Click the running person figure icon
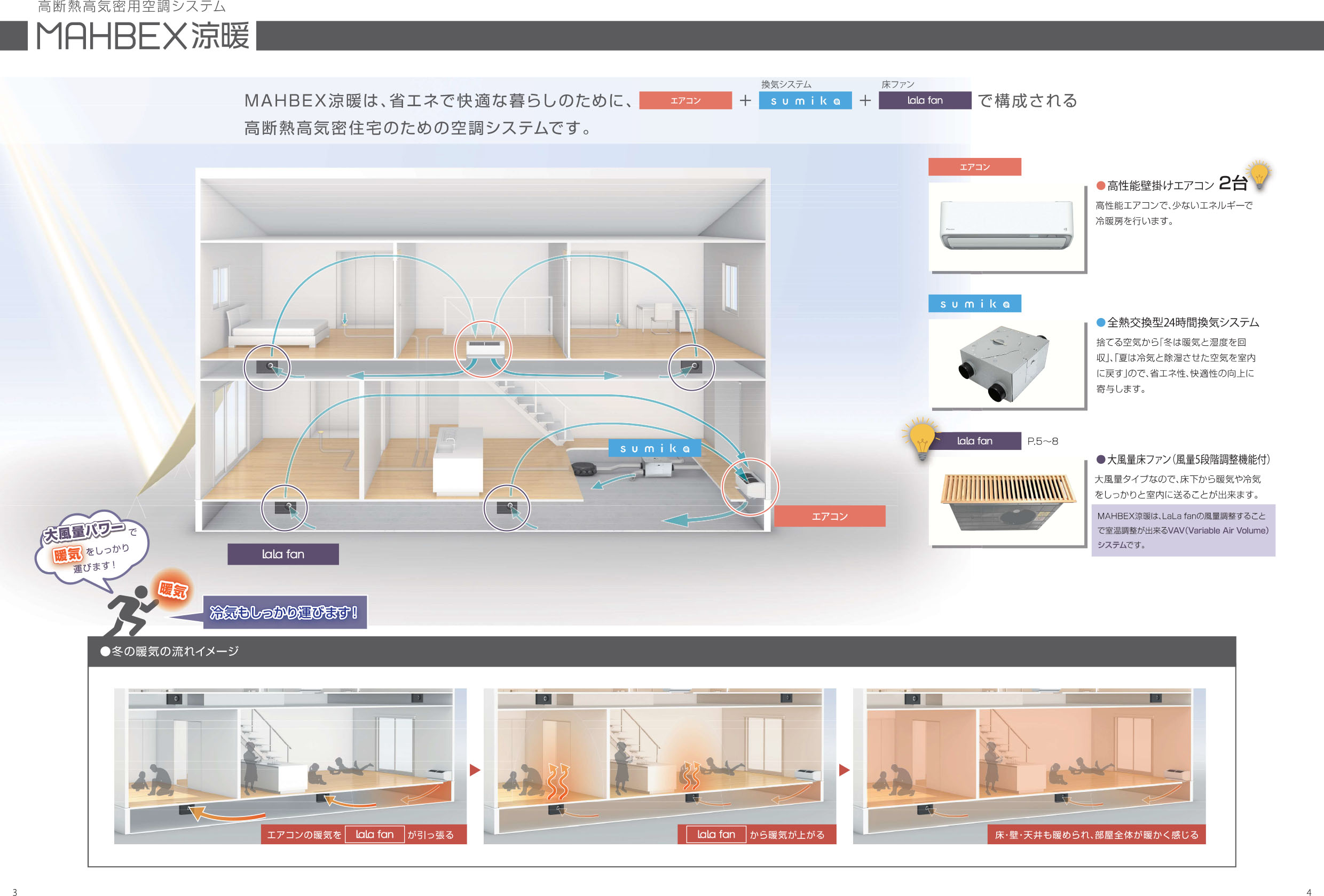 [x=132, y=611]
